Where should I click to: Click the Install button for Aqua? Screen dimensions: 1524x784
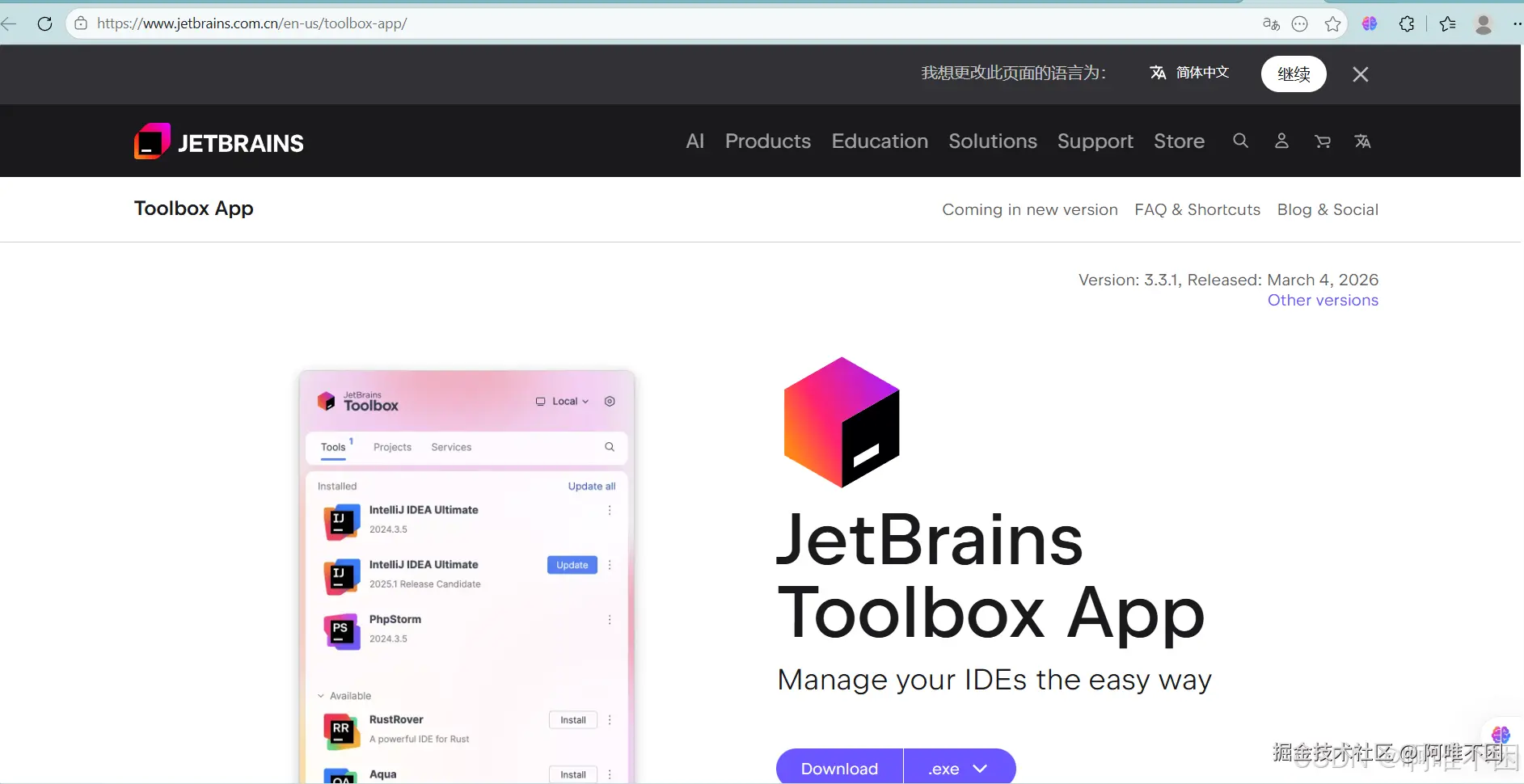point(573,774)
